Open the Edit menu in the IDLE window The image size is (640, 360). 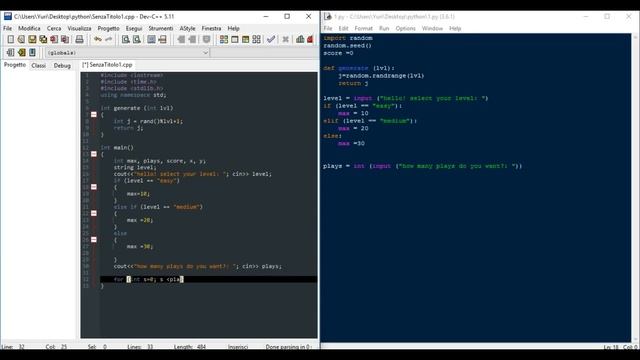point(343,28)
